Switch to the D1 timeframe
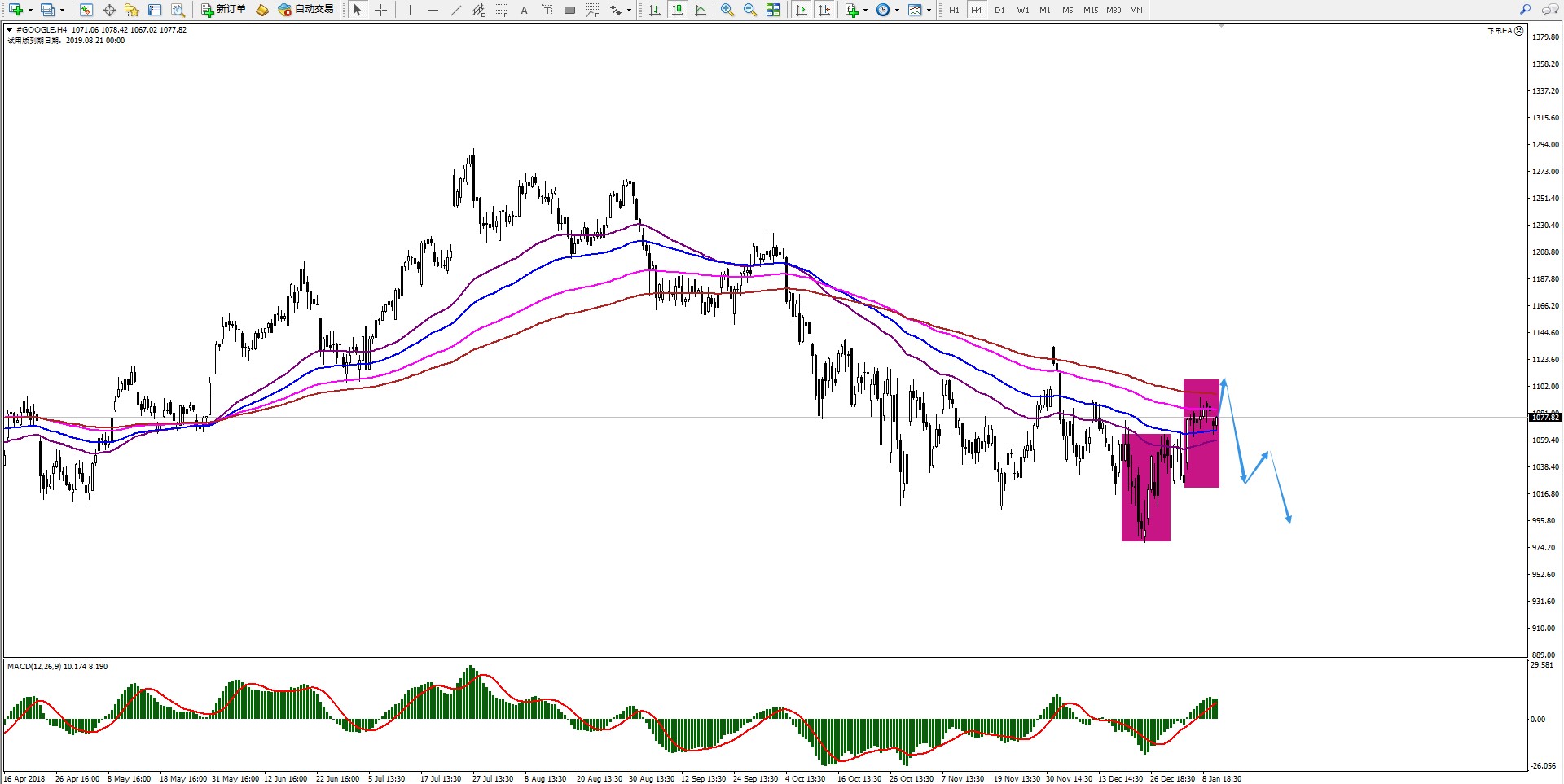Viewport: 1564px width, 784px height. click(999, 10)
